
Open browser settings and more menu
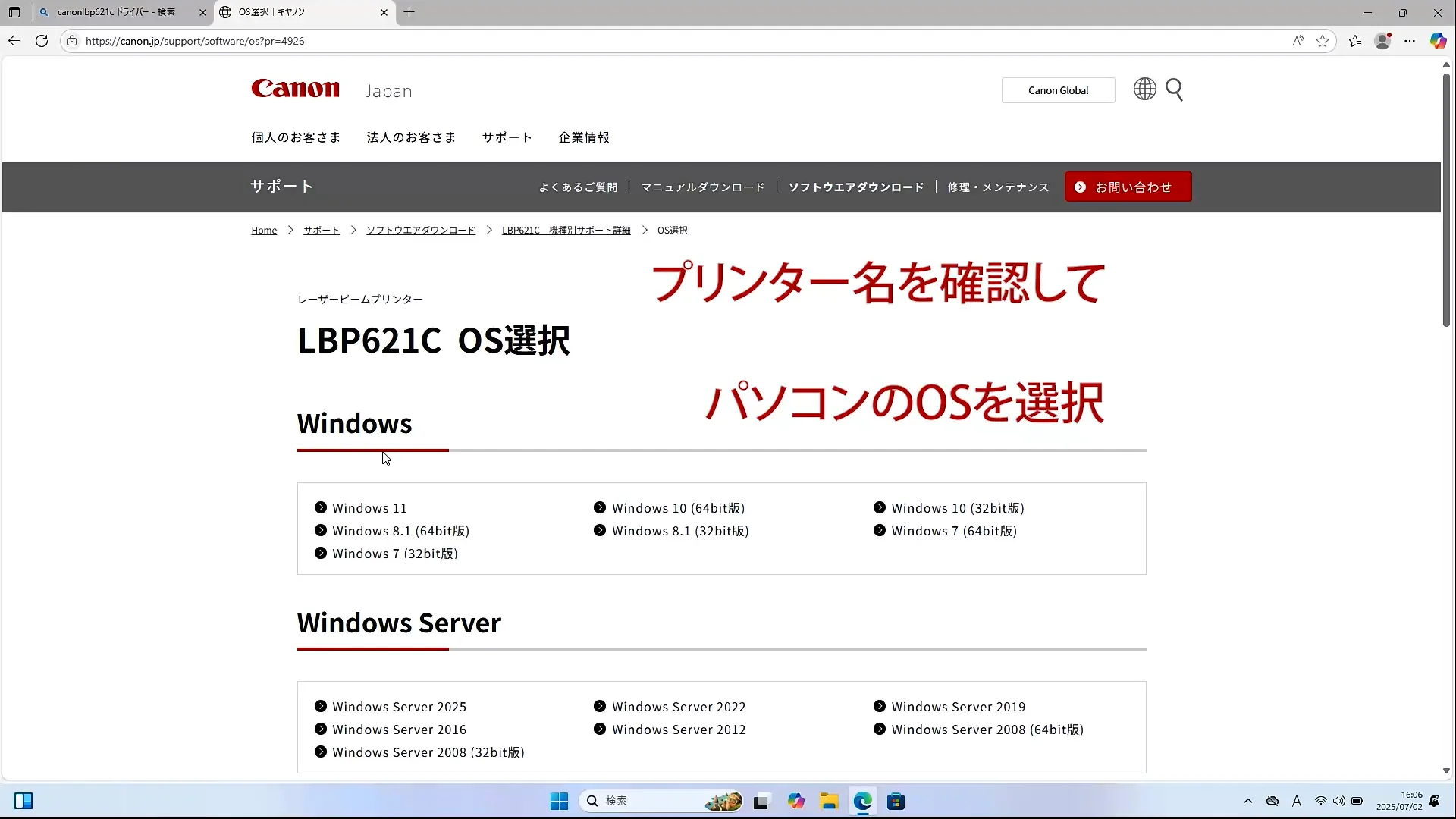click(x=1410, y=41)
